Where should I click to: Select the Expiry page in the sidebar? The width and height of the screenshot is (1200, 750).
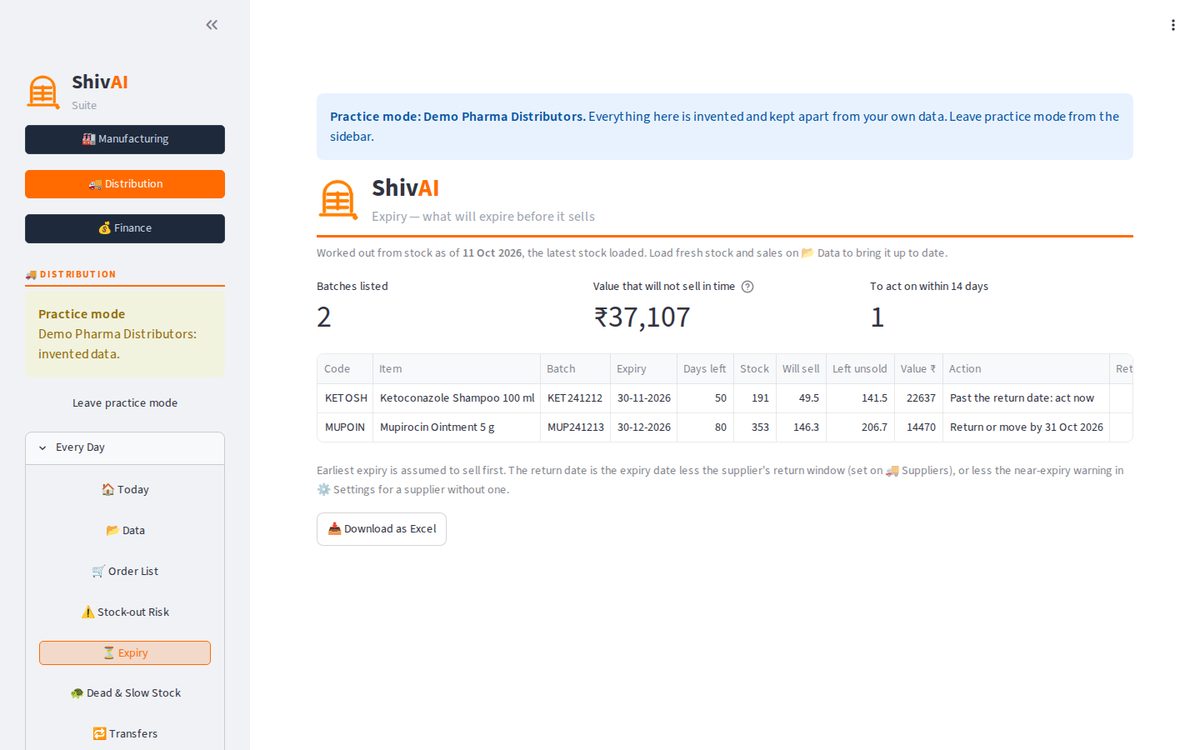click(125, 653)
